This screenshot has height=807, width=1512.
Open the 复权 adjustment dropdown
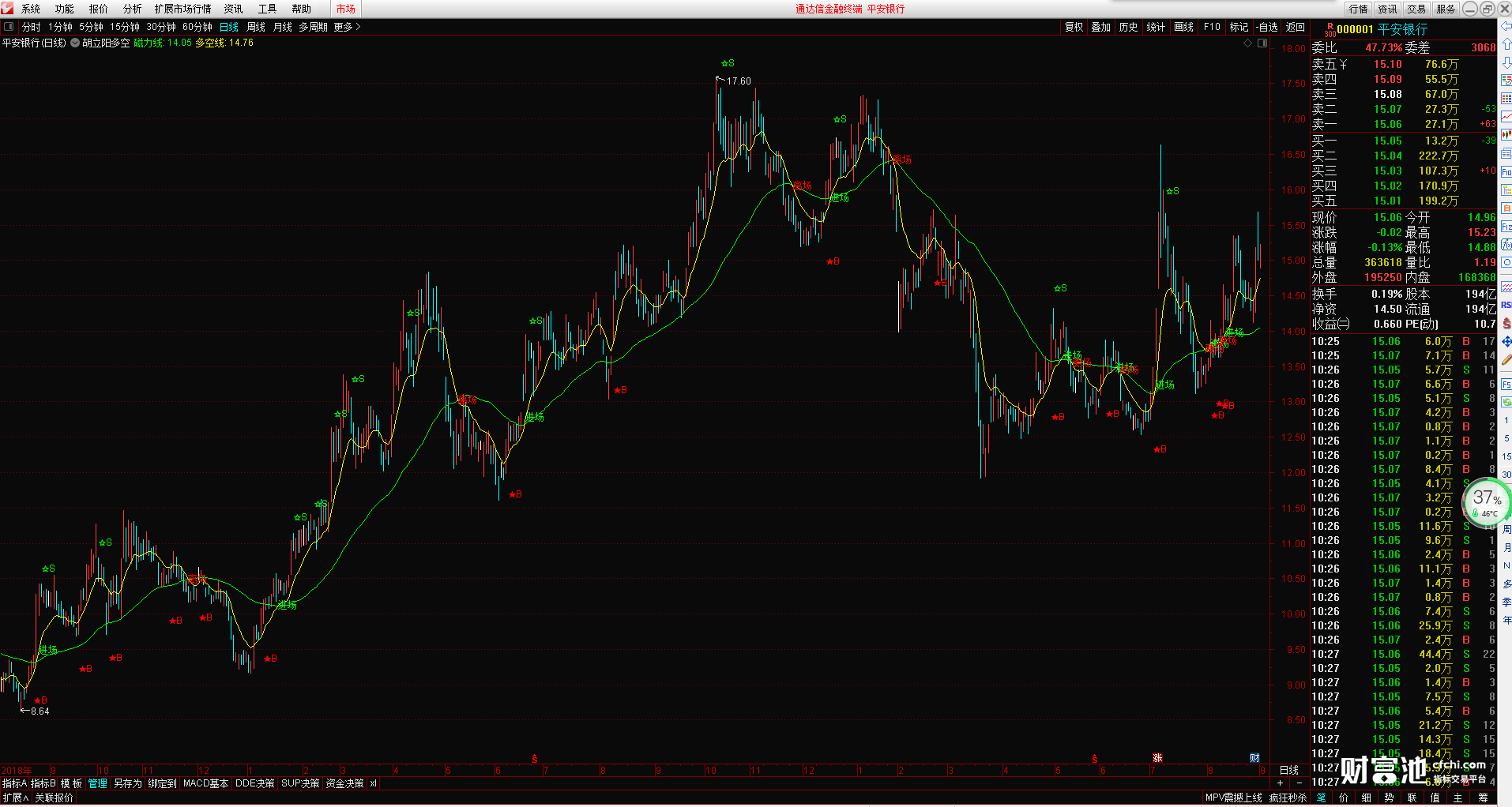[x=1074, y=27]
